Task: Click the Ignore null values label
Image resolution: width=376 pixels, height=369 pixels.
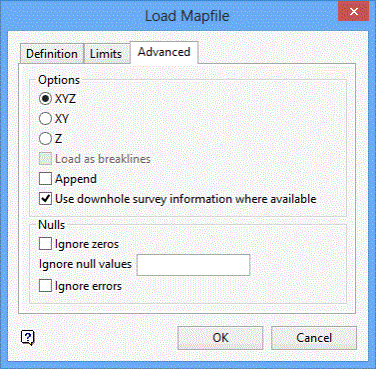Action: click(85, 264)
